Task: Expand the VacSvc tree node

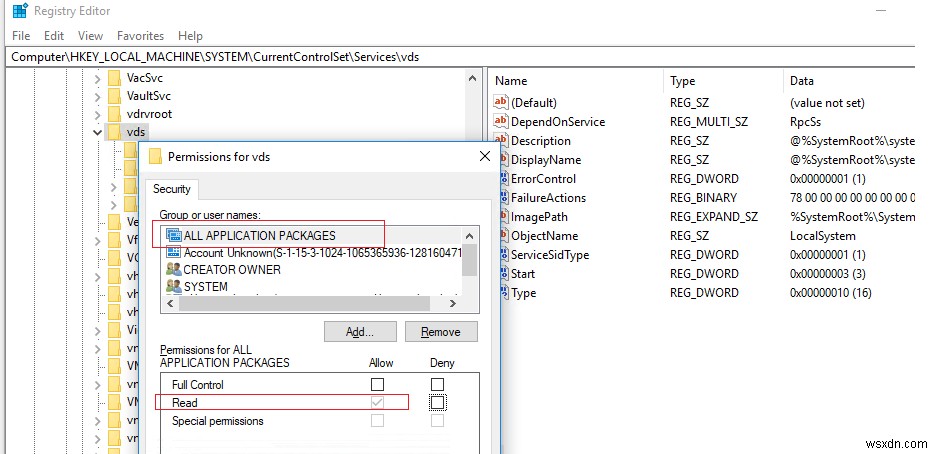Action: pos(98,78)
